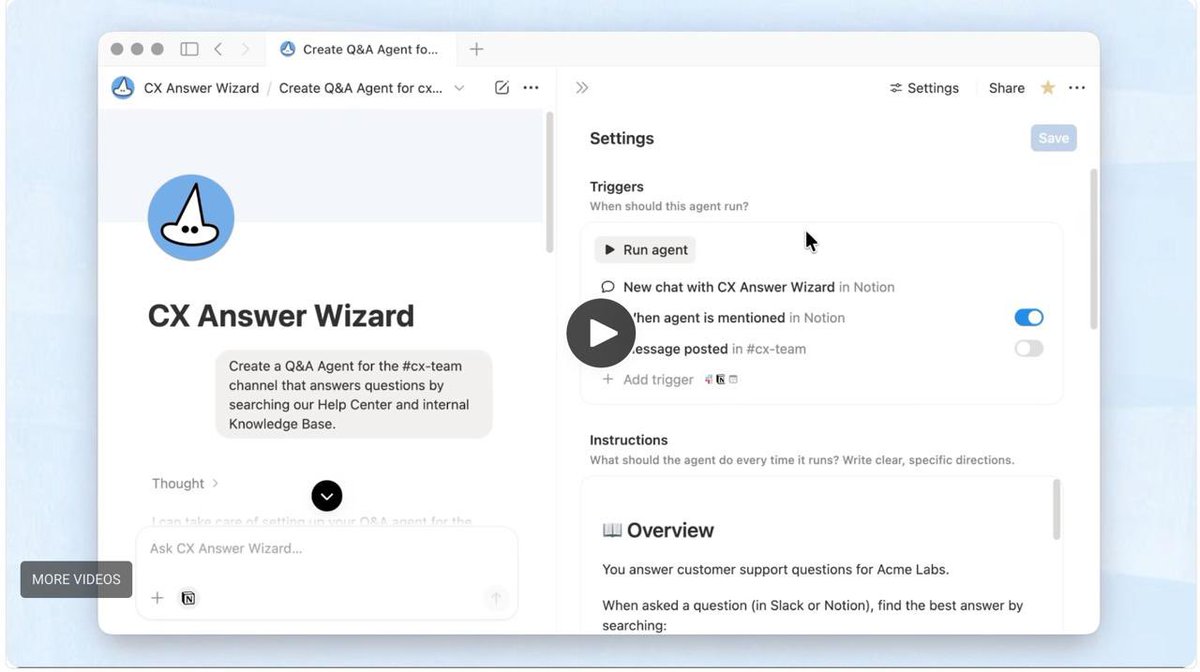The width and height of the screenshot is (1200, 672).
Task: Click the large wizard hat avatar
Action: pyautogui.click(x=191, y=217)
